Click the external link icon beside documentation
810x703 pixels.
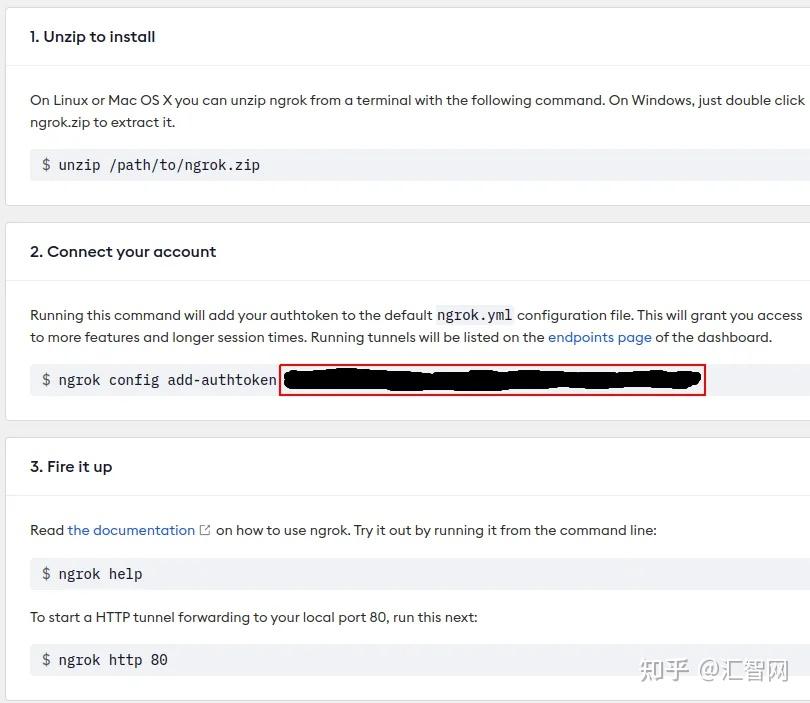tap(205, 530)
